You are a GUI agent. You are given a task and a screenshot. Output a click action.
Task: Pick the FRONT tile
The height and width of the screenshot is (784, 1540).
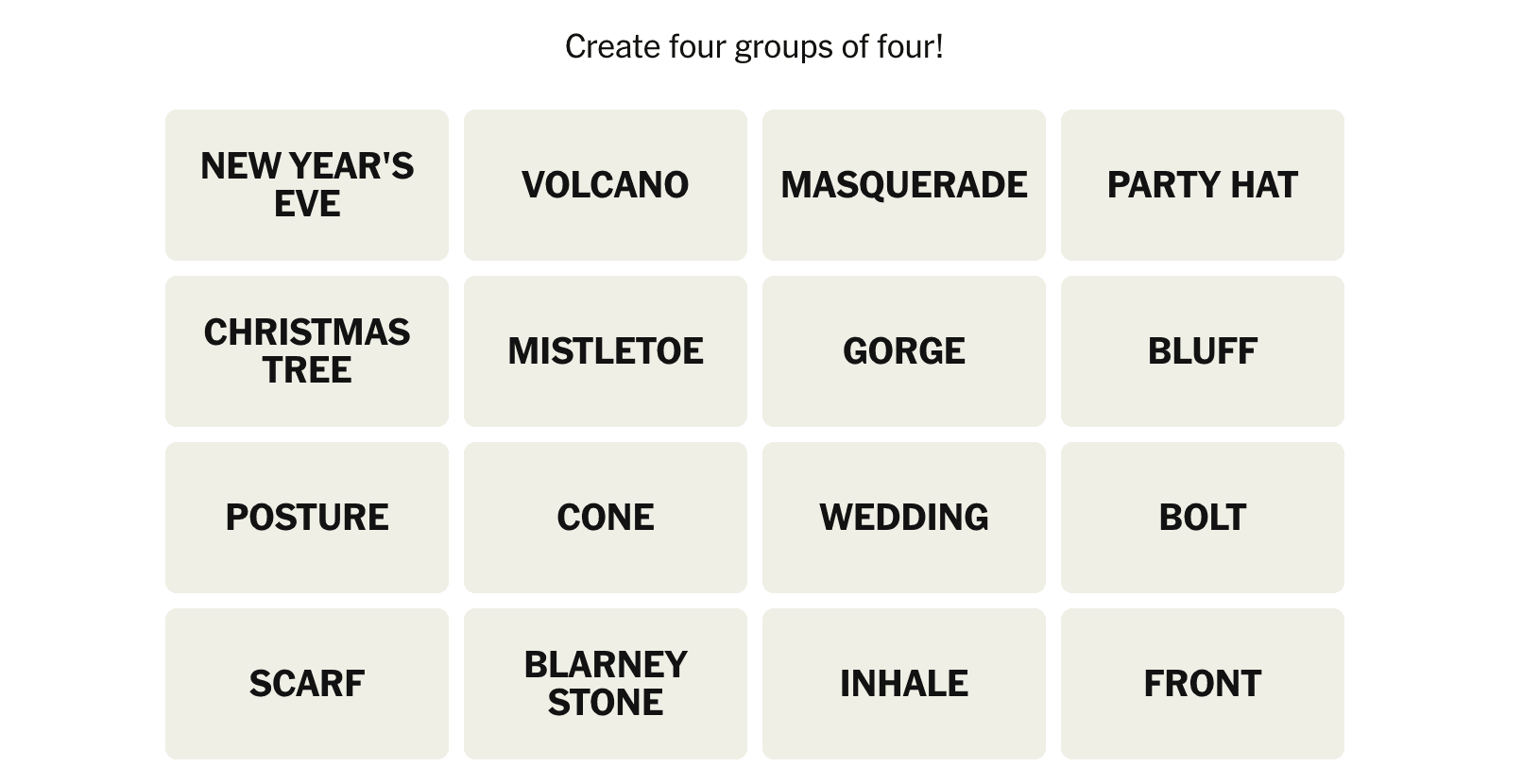[1203, 684]
